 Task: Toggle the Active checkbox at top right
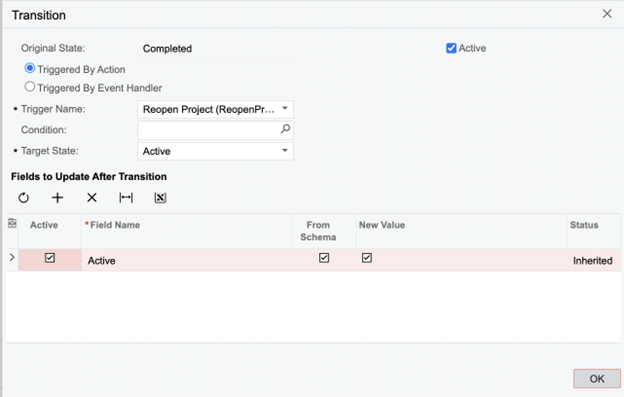click(x=451, y=48)
